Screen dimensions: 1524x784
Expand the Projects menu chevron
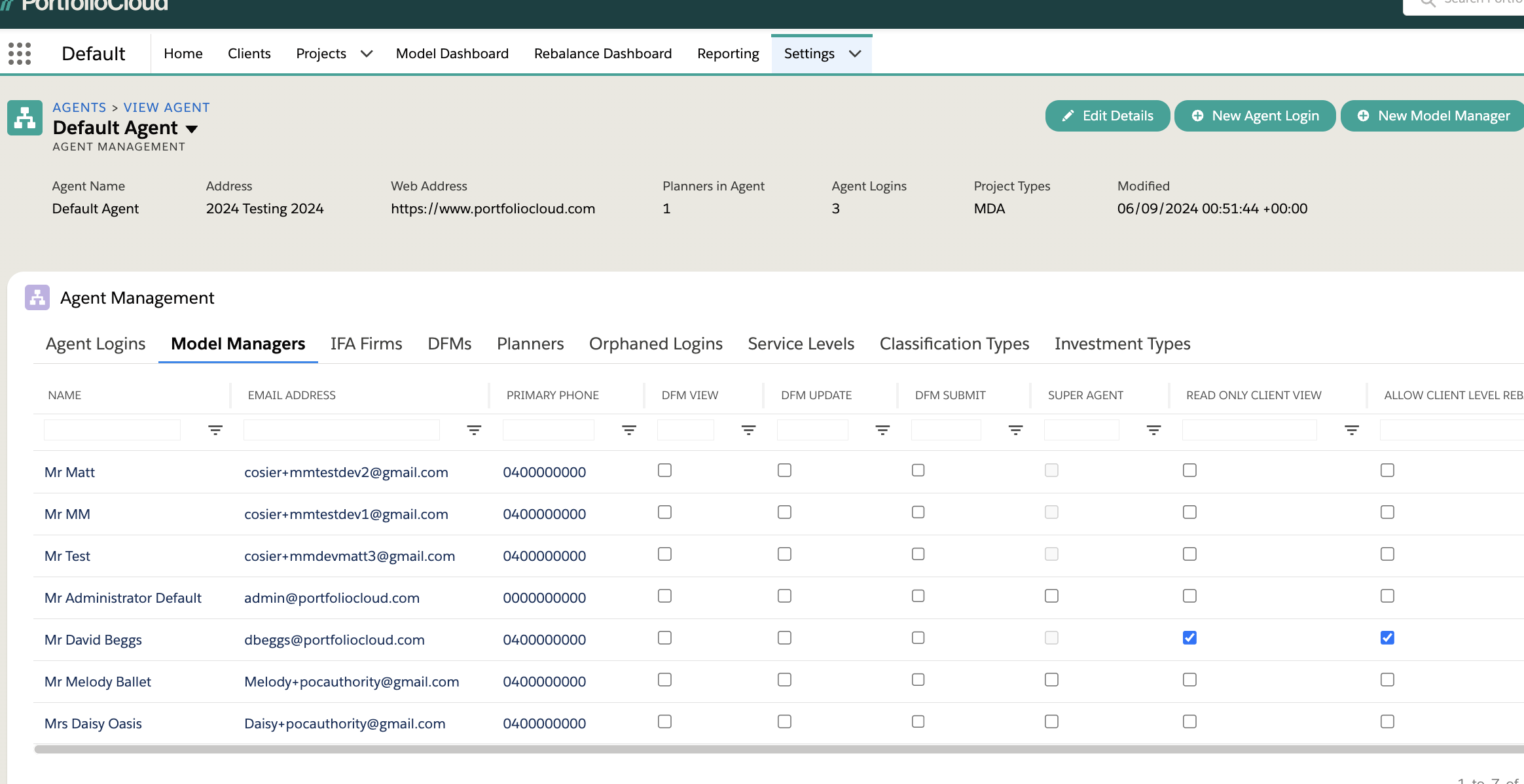pos(367,54)
